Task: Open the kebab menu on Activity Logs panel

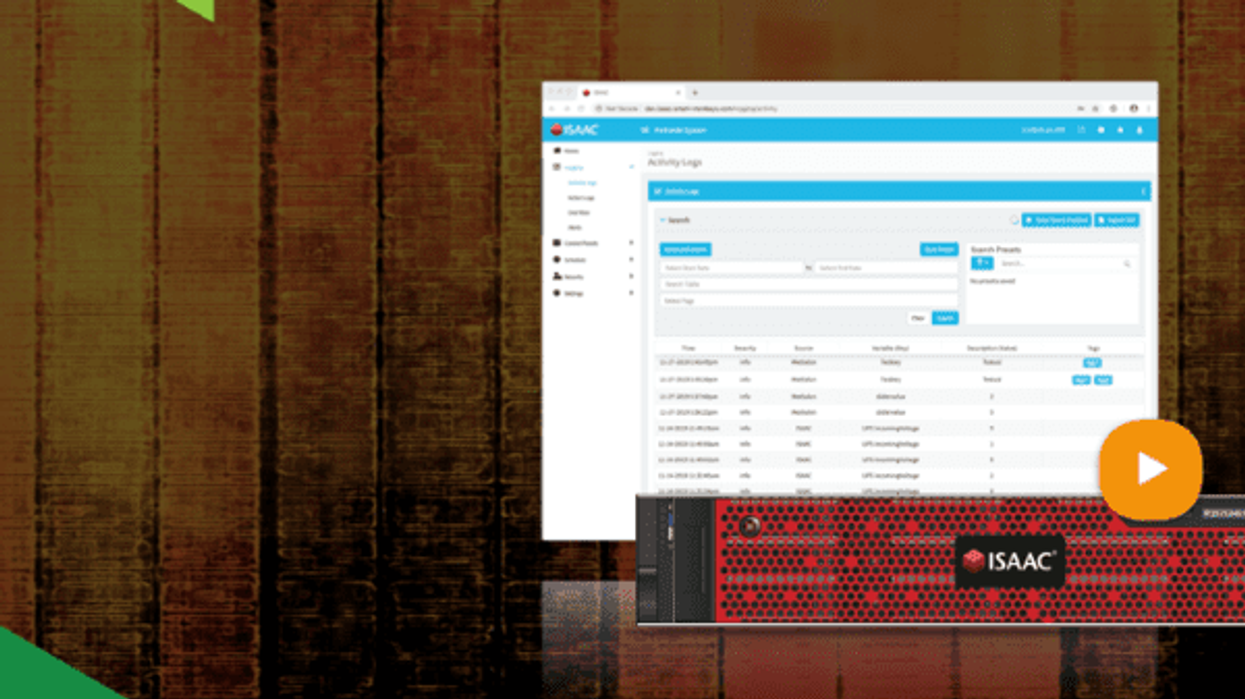Action: tap(1143, 191)
